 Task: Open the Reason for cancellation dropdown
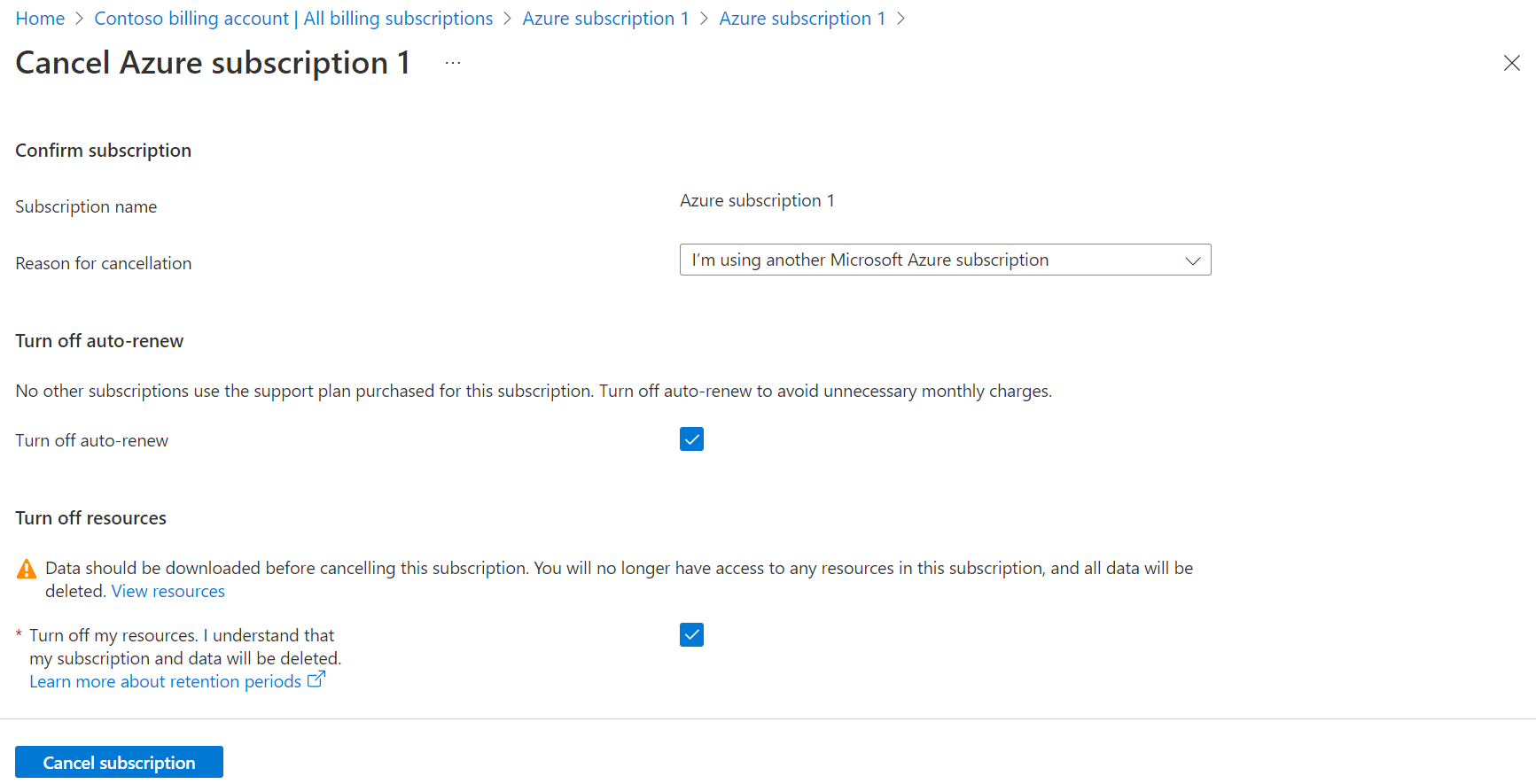pyautogui.click(x=945, y=260)
